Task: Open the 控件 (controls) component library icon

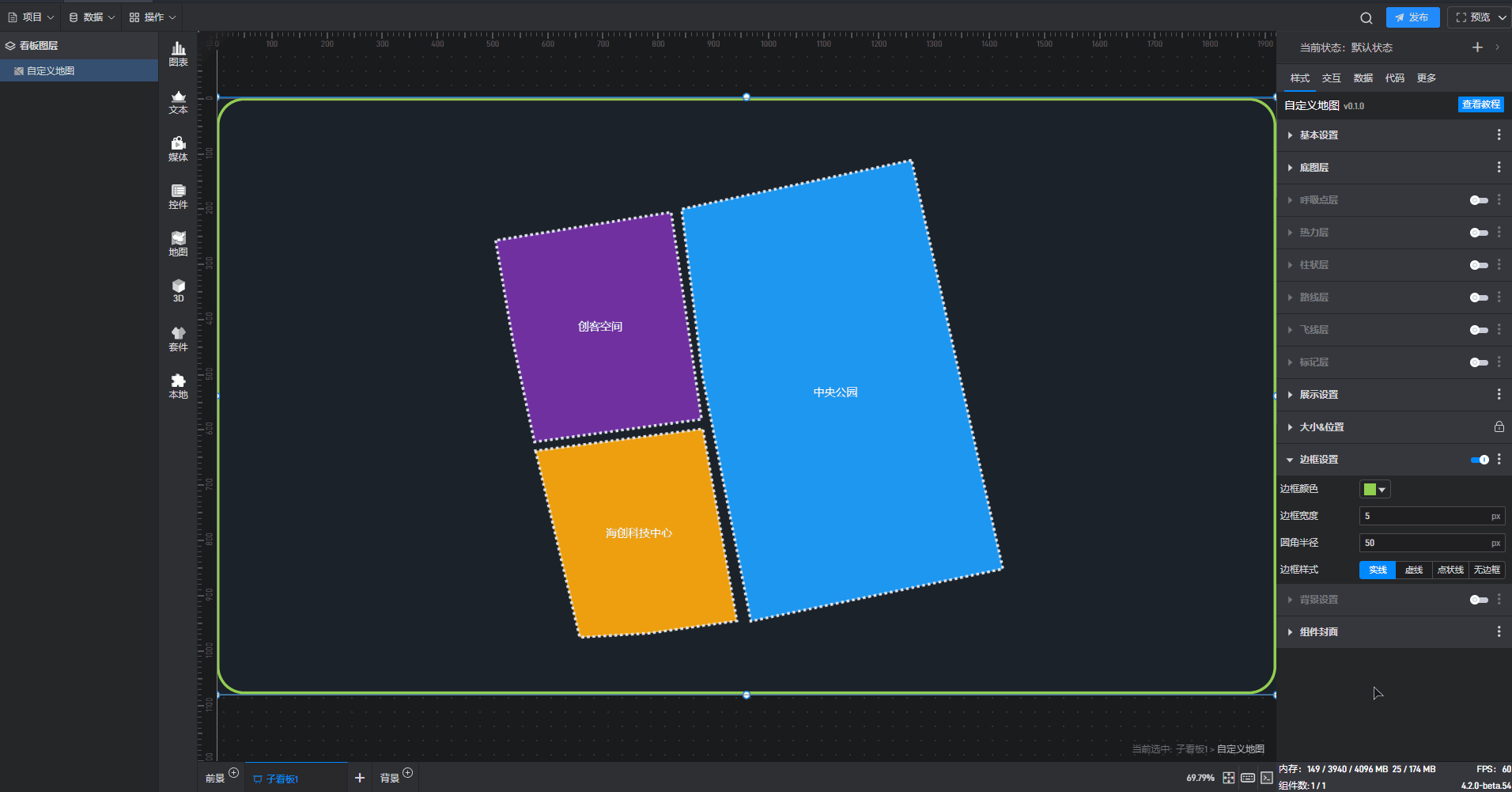Action: 178,196
